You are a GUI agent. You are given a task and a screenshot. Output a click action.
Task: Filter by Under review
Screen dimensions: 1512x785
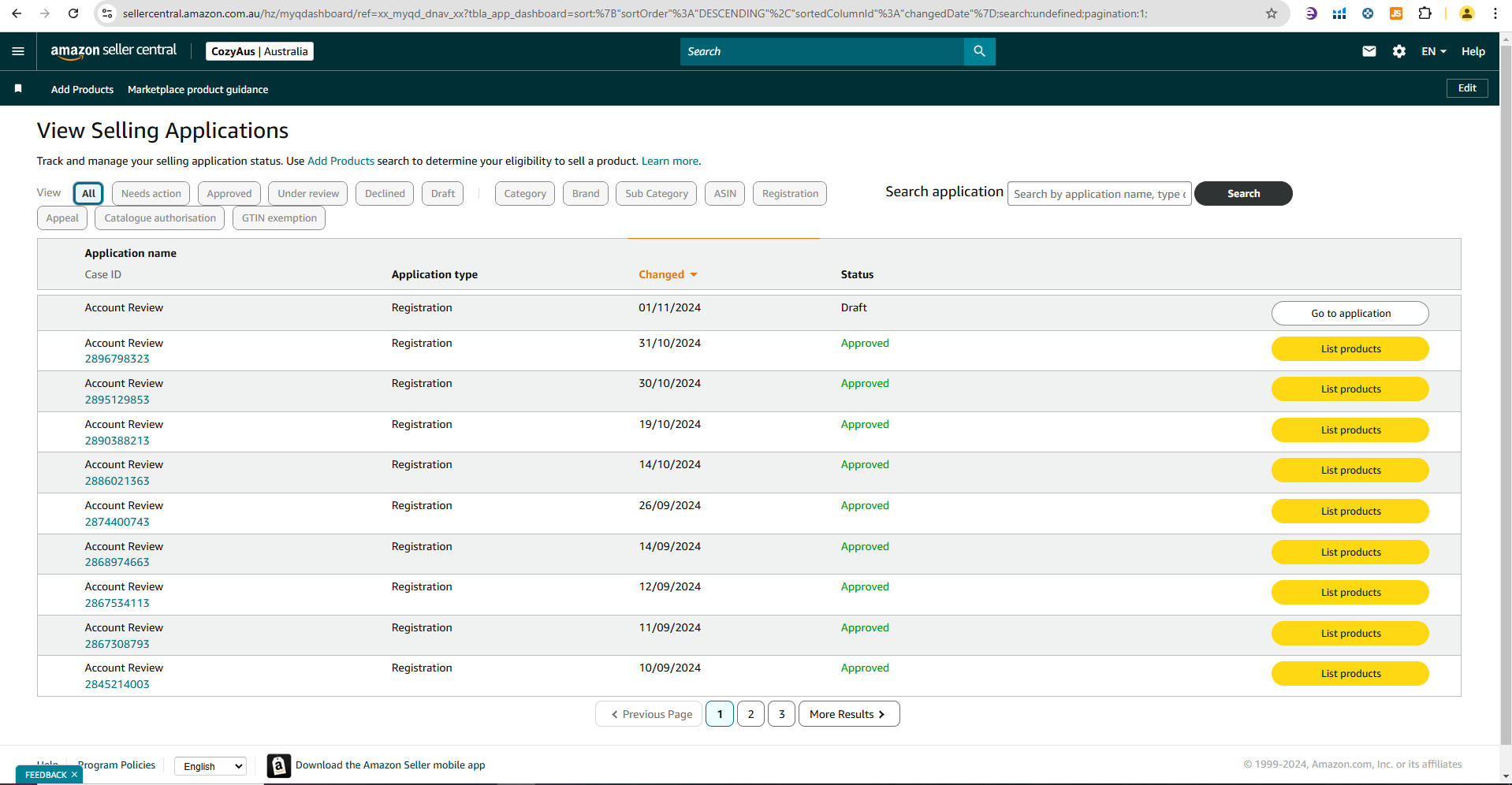pos(308,193)
